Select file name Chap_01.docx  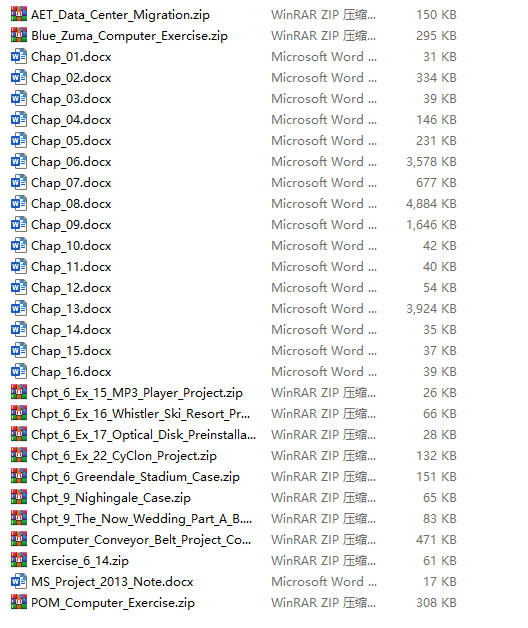pos(71,57)
